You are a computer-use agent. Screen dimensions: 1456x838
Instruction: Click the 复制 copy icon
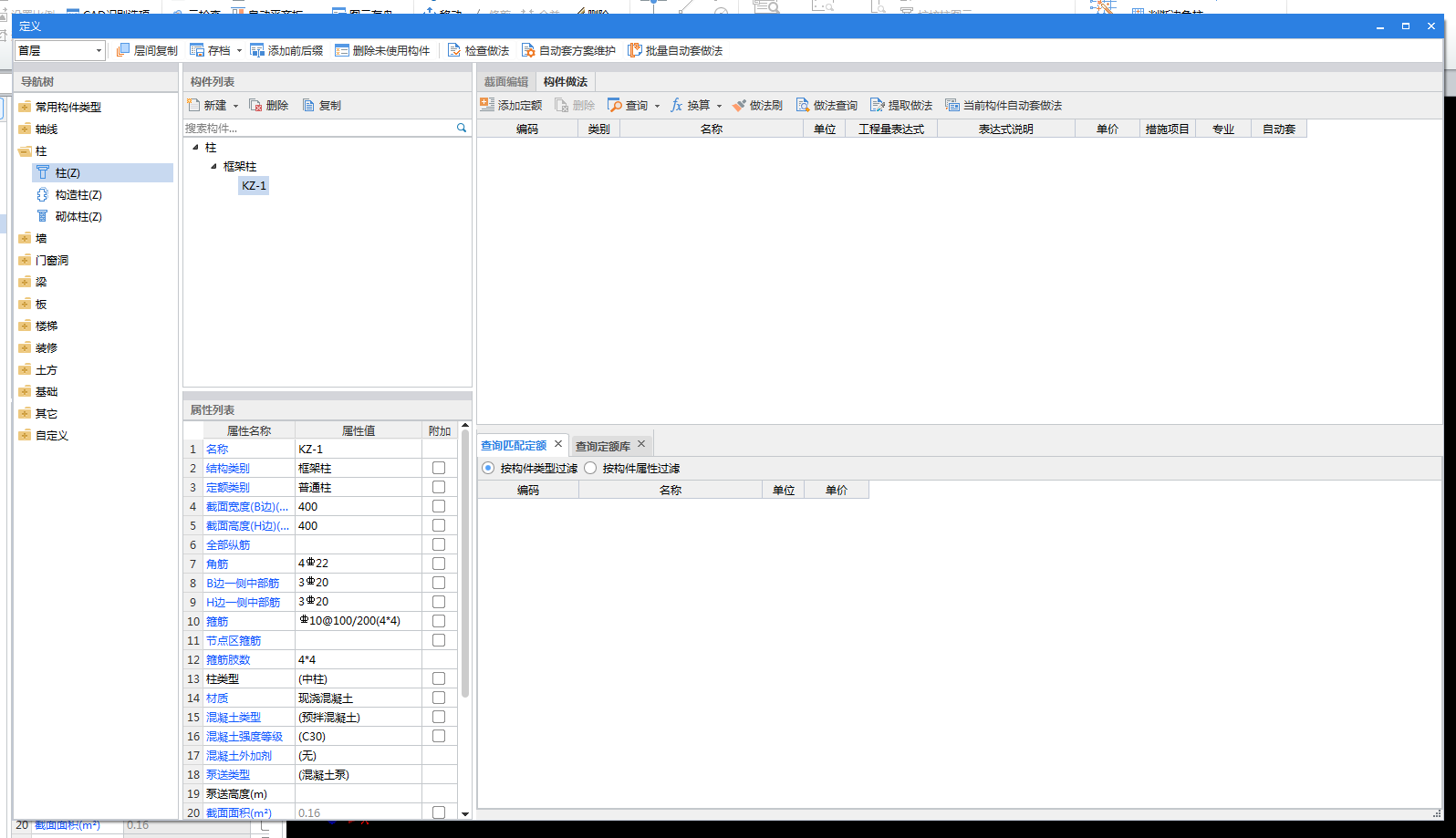[x=308, y=105]
